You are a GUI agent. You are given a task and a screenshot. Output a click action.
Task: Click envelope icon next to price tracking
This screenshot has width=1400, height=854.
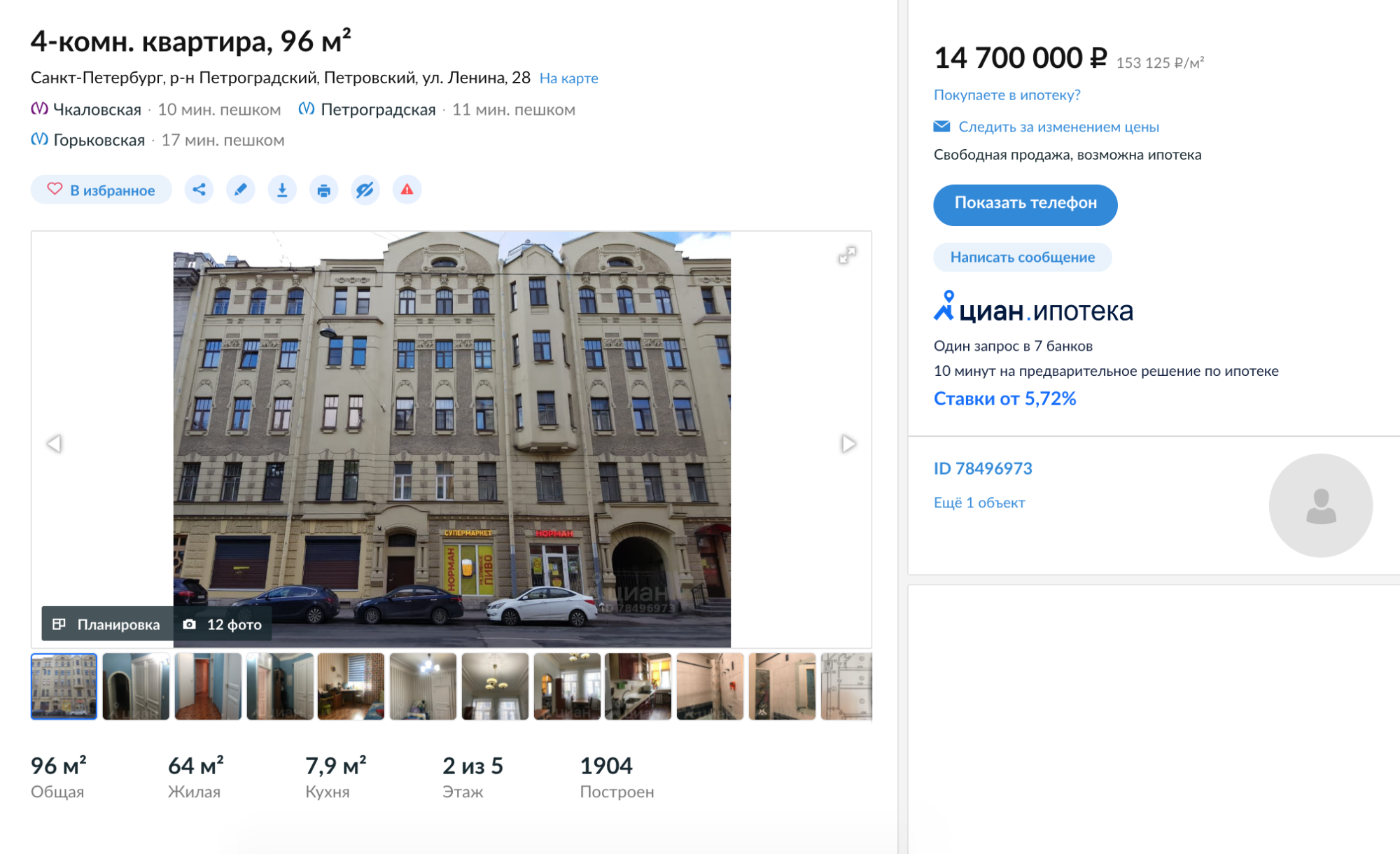(x=941, y=127)
